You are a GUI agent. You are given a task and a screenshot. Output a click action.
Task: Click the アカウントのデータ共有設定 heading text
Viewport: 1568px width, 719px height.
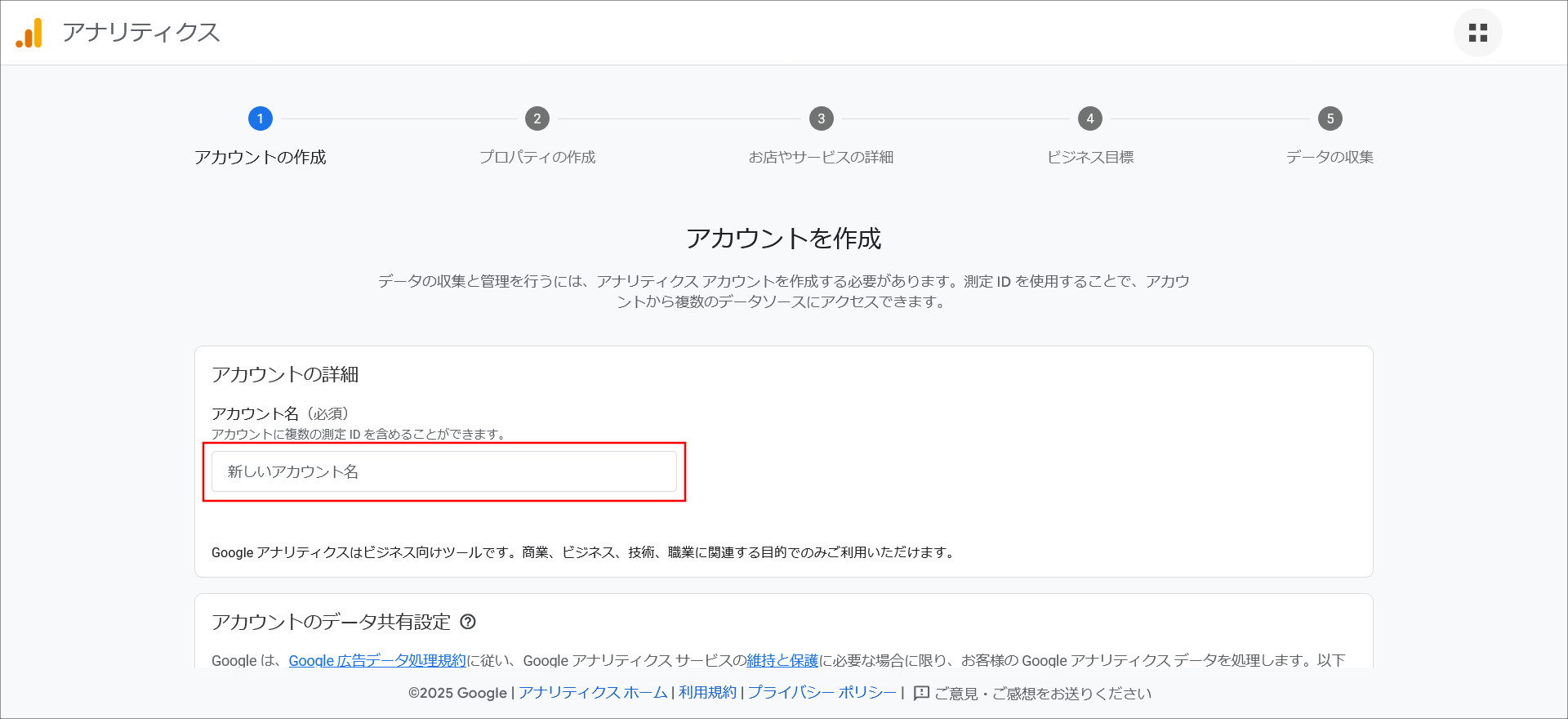[x=331, y=622]
